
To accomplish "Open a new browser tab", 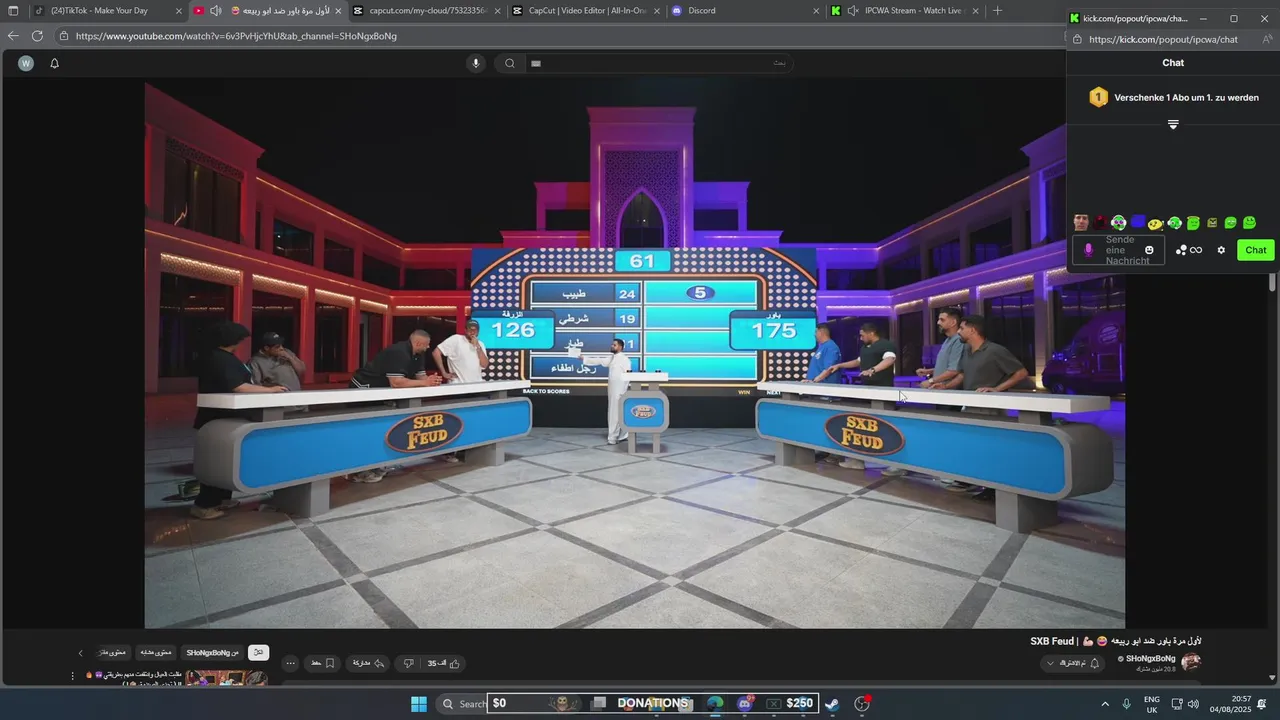I will [997, 11].
